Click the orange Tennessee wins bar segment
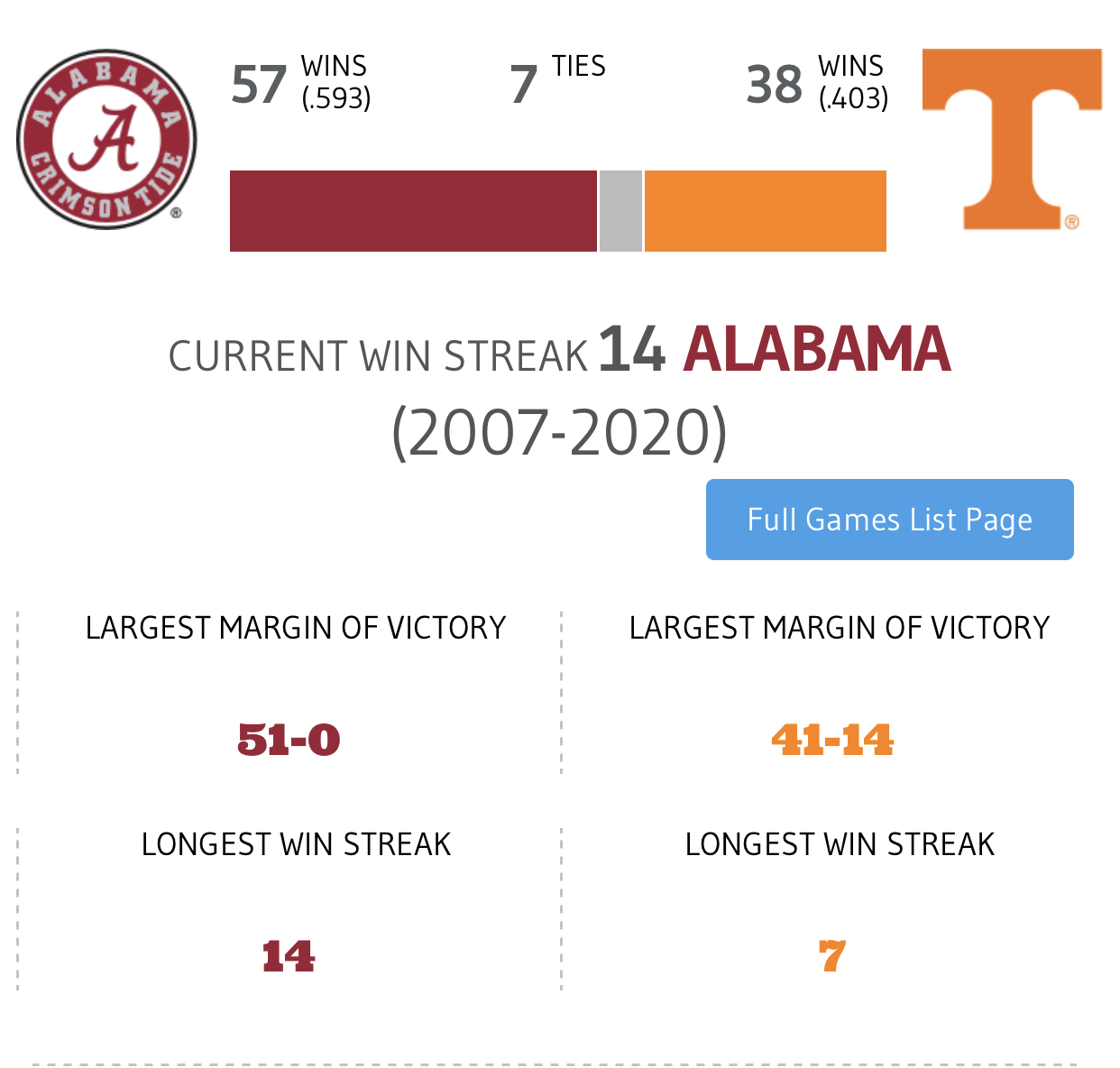Viewport: 1120px width, 1068px height. (x=765, y=211)
